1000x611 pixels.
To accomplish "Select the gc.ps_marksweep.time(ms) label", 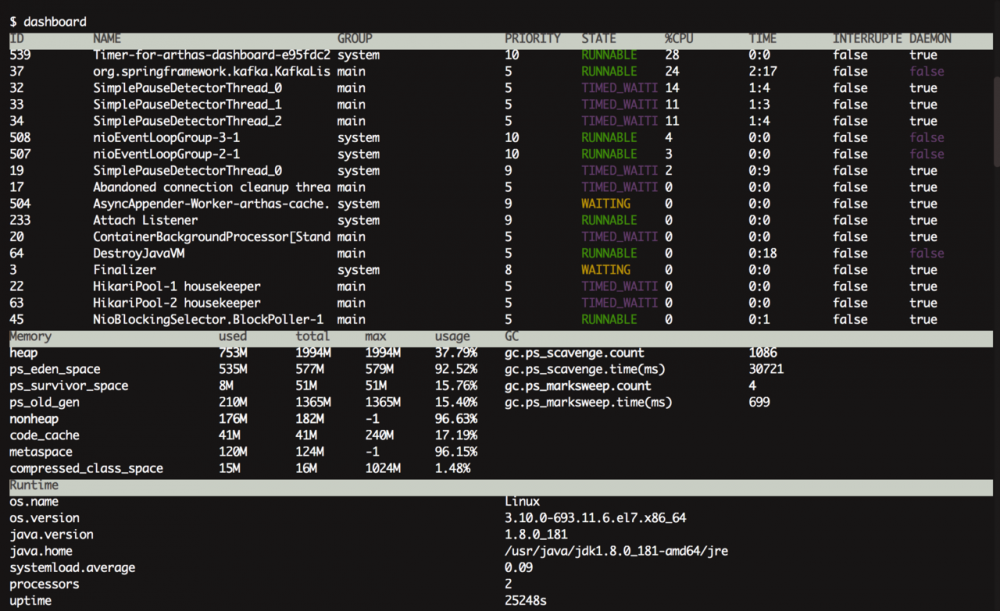I will [588, 402].
